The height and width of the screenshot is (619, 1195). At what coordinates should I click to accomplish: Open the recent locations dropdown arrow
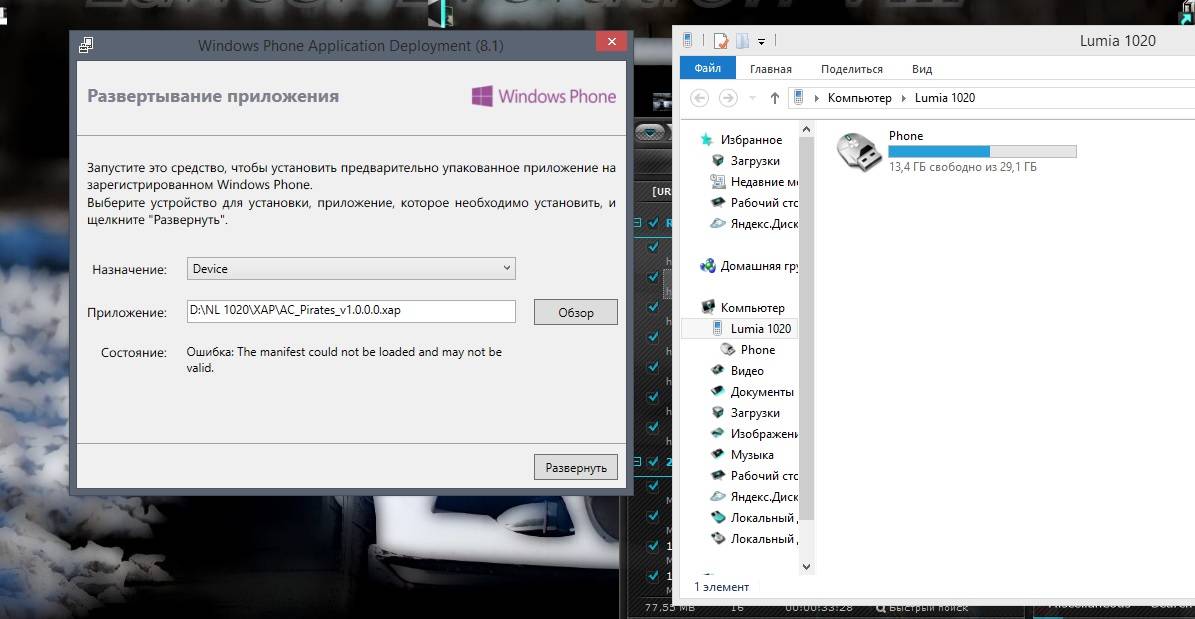click(753, 98)
